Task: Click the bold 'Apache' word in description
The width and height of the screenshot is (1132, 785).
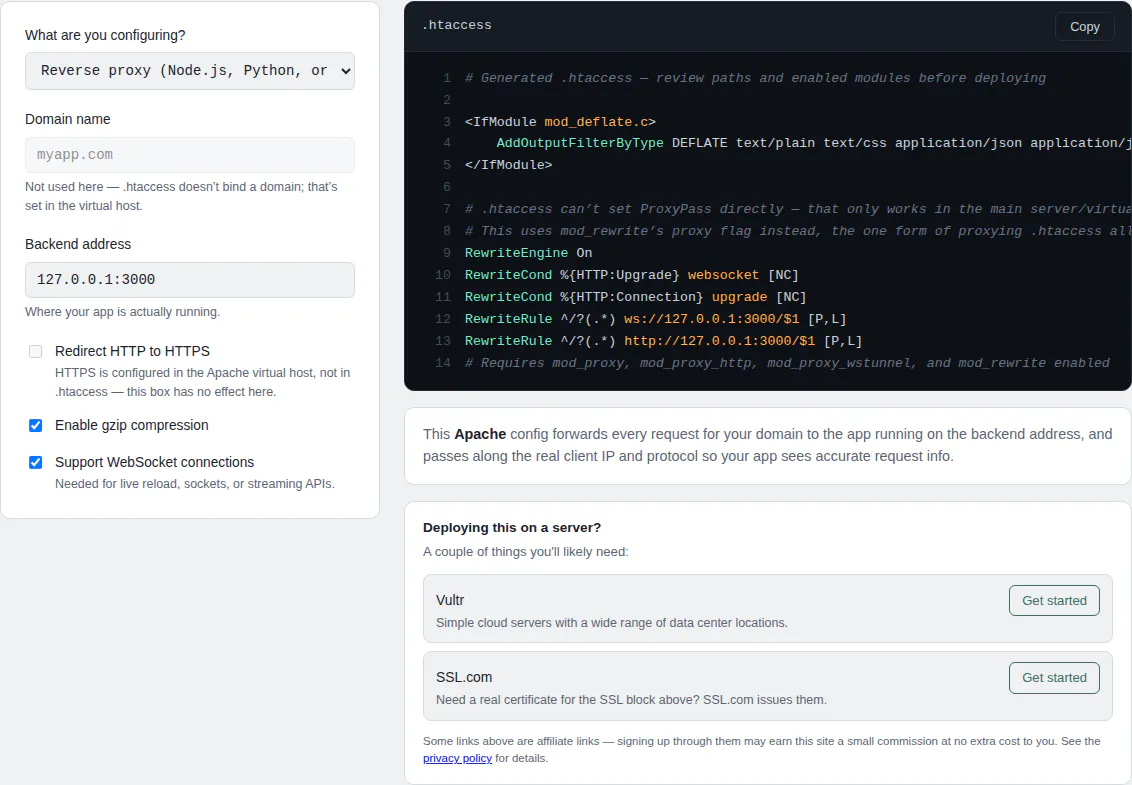Action: [480, 434]
